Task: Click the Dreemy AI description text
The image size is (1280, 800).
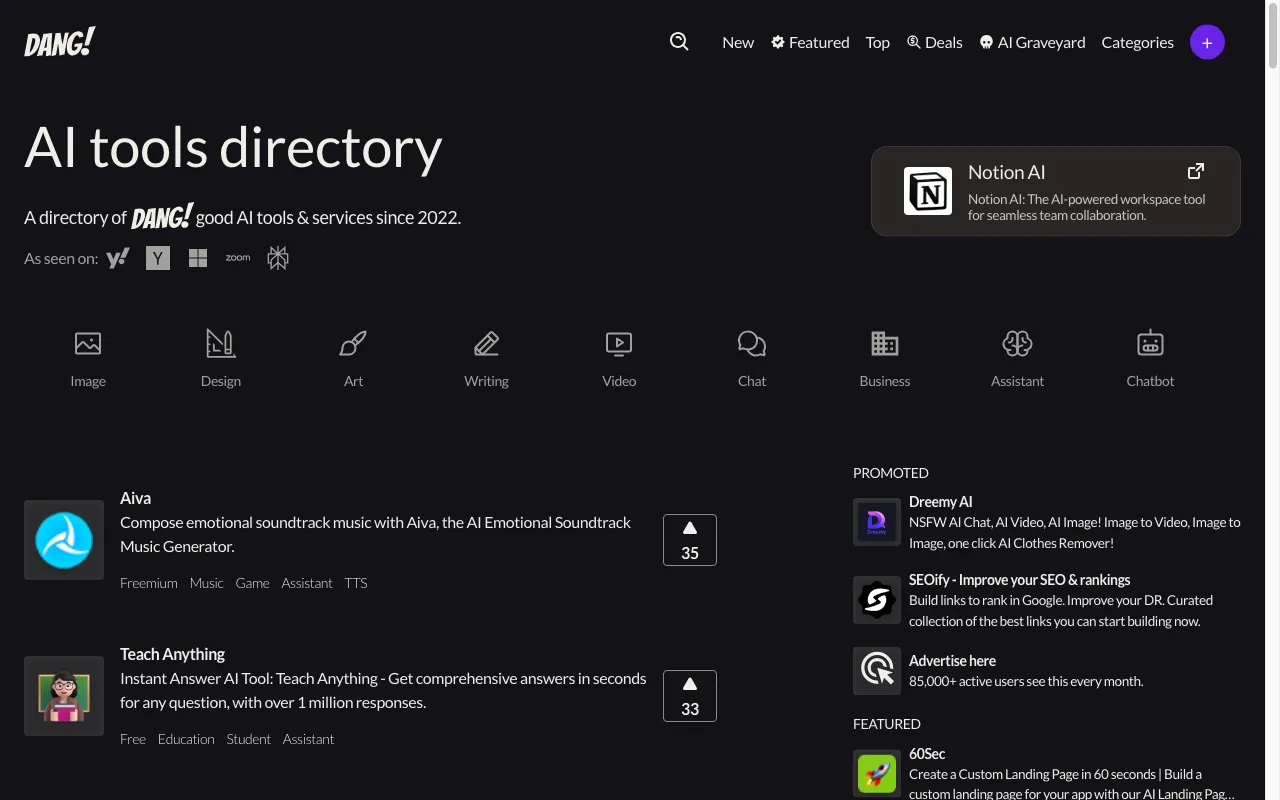Action: tap(1075, 533)
